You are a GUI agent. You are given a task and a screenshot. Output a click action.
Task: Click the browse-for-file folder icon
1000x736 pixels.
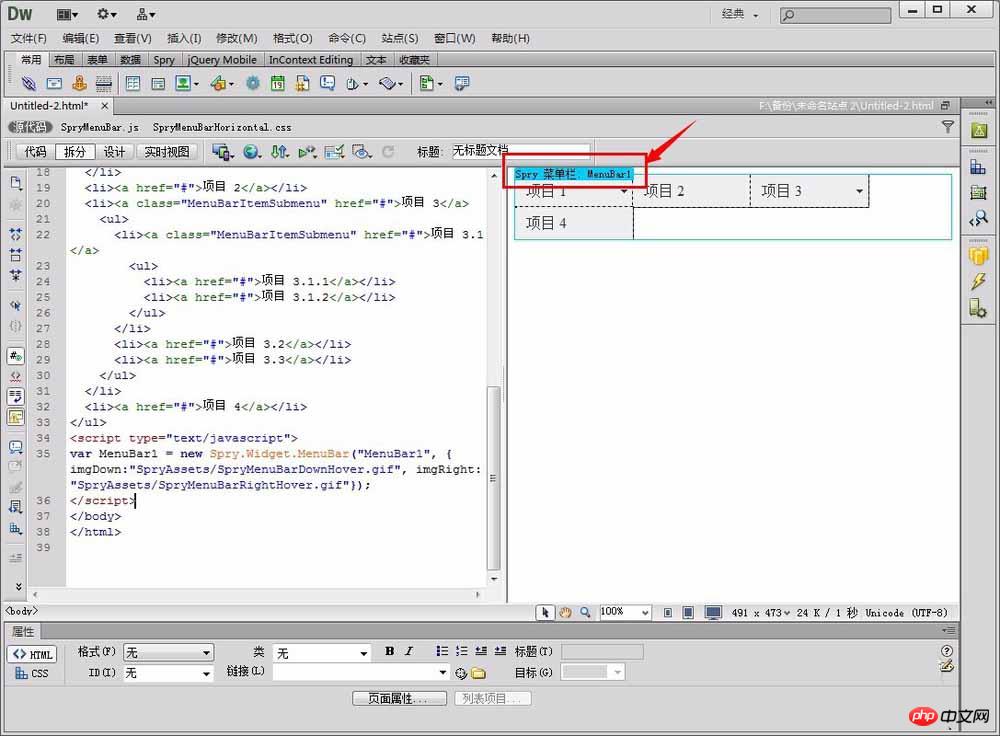[478, 673]
